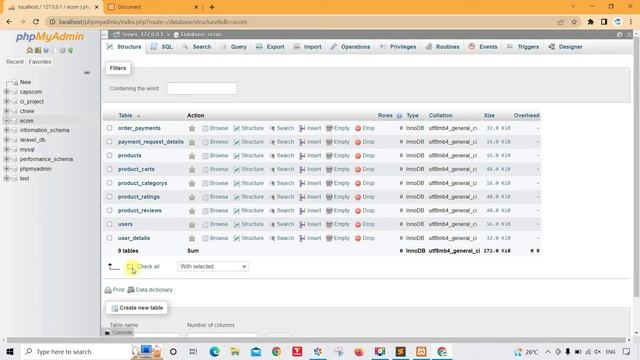Focus the Containing the word filter field

(x=202, y=89)
